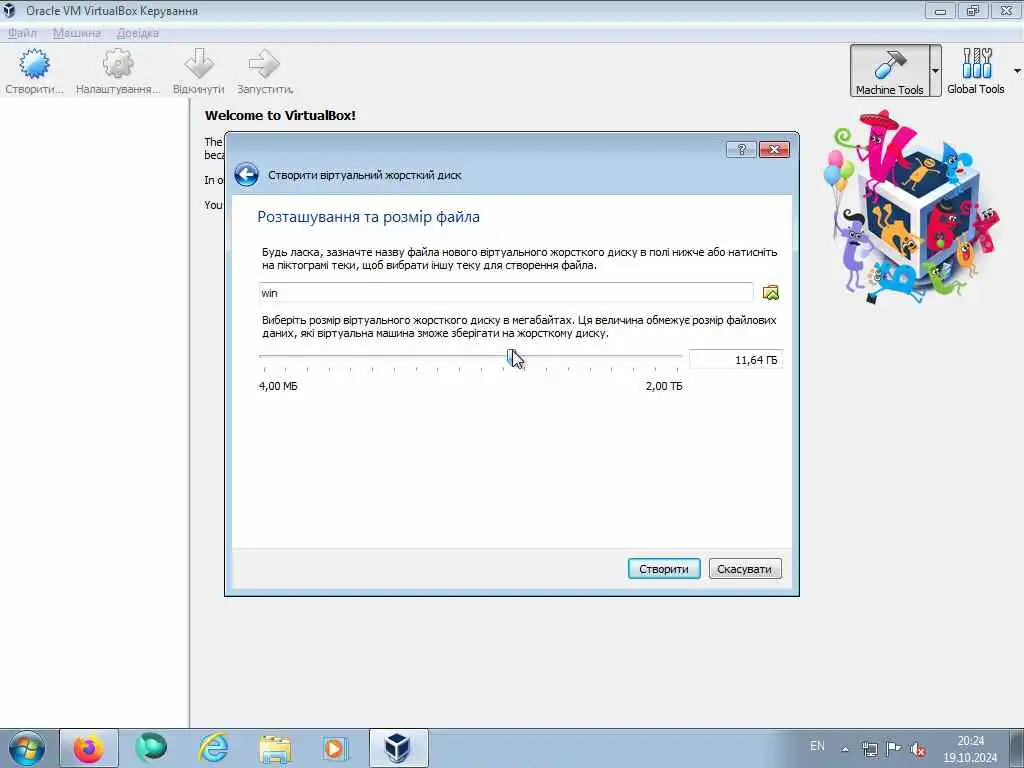
Task: Click the Створити button in dialog
Action: tap(664, 569)
